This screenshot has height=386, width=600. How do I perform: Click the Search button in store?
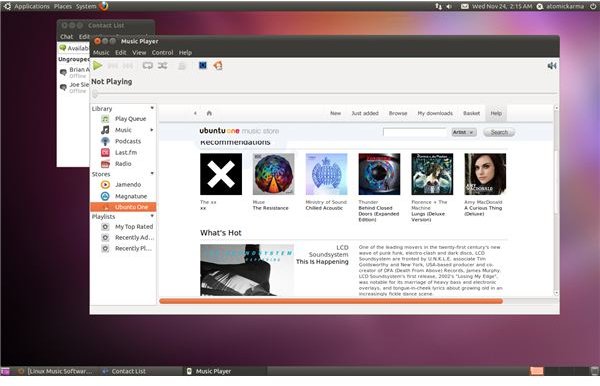coord(499,132)
